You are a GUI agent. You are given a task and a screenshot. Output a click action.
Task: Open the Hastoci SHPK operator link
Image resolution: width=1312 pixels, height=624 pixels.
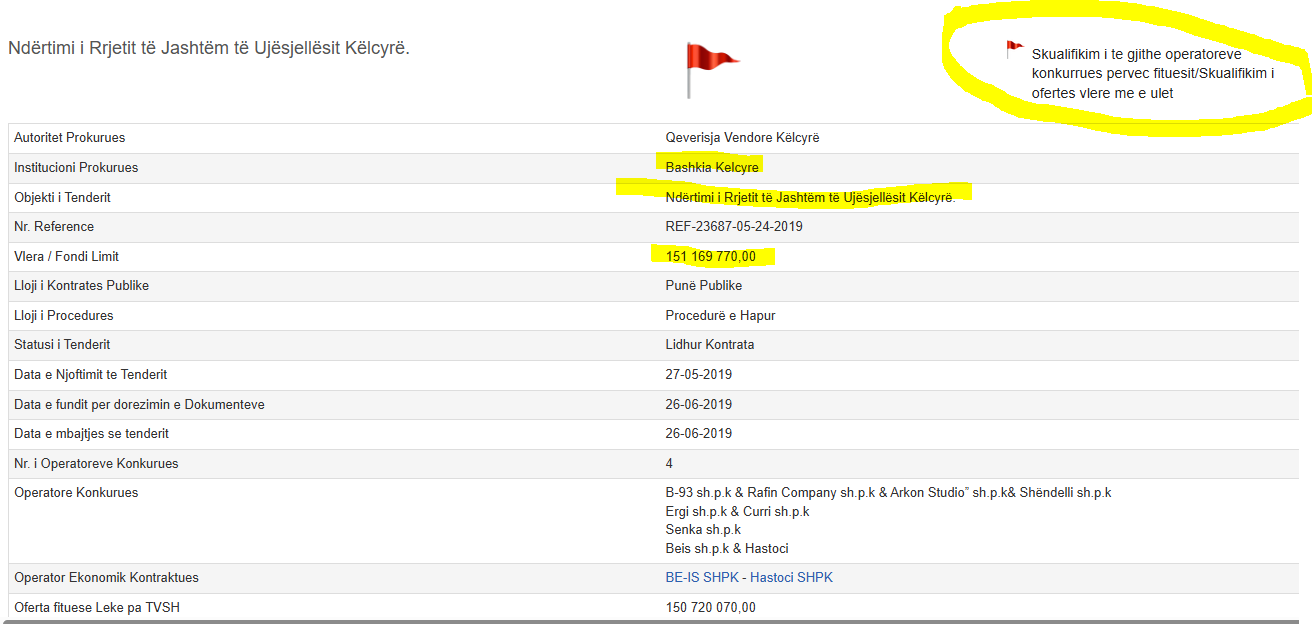(x=791, y=578)
